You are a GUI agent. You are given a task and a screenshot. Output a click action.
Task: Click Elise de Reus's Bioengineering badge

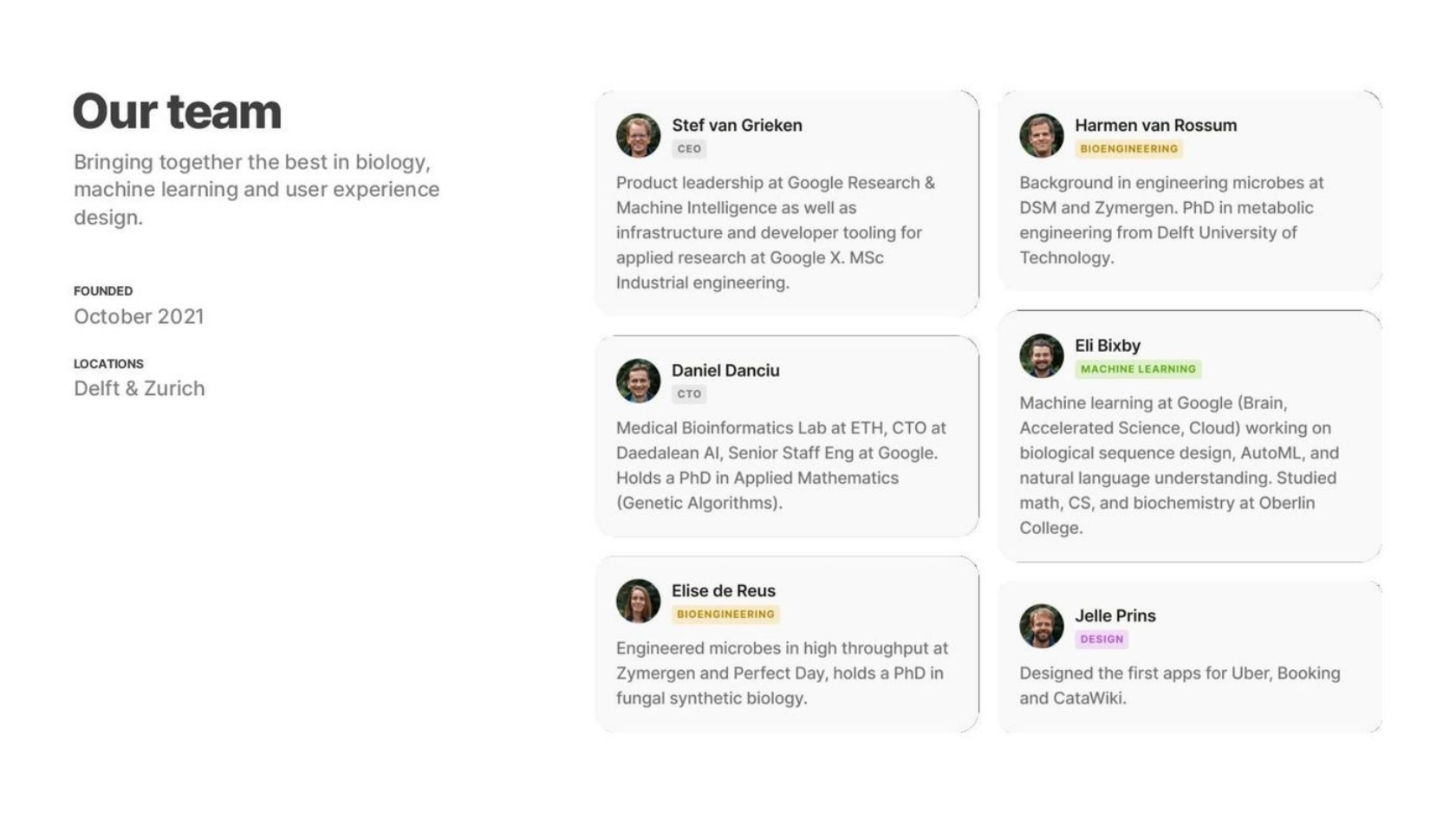point(725,615)
